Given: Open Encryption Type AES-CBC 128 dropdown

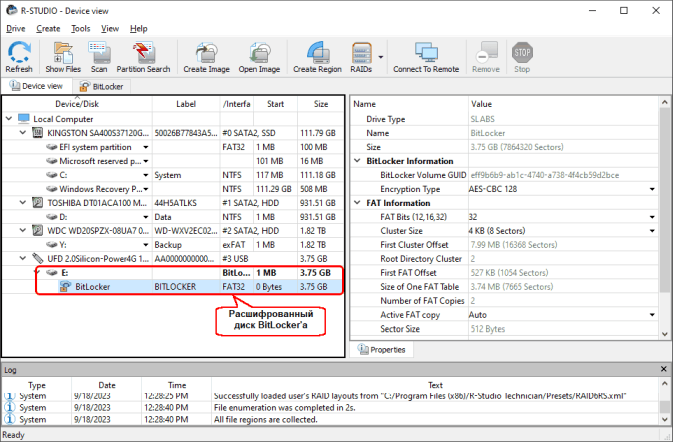Looking at the screenshot, I should click(652, 189).
